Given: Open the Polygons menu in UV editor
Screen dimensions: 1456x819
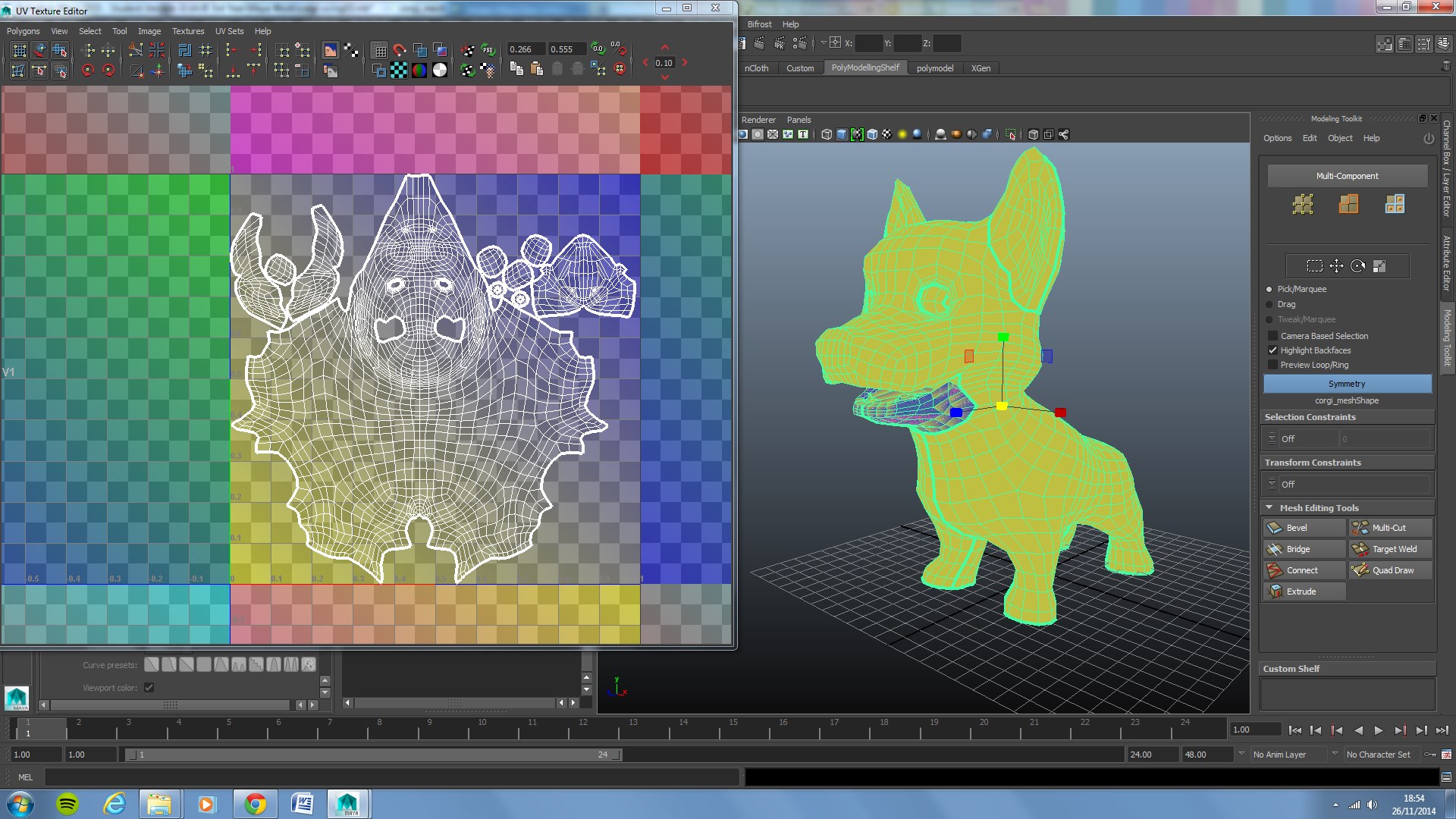Looking at the screenshot, I should click(23, 31).
